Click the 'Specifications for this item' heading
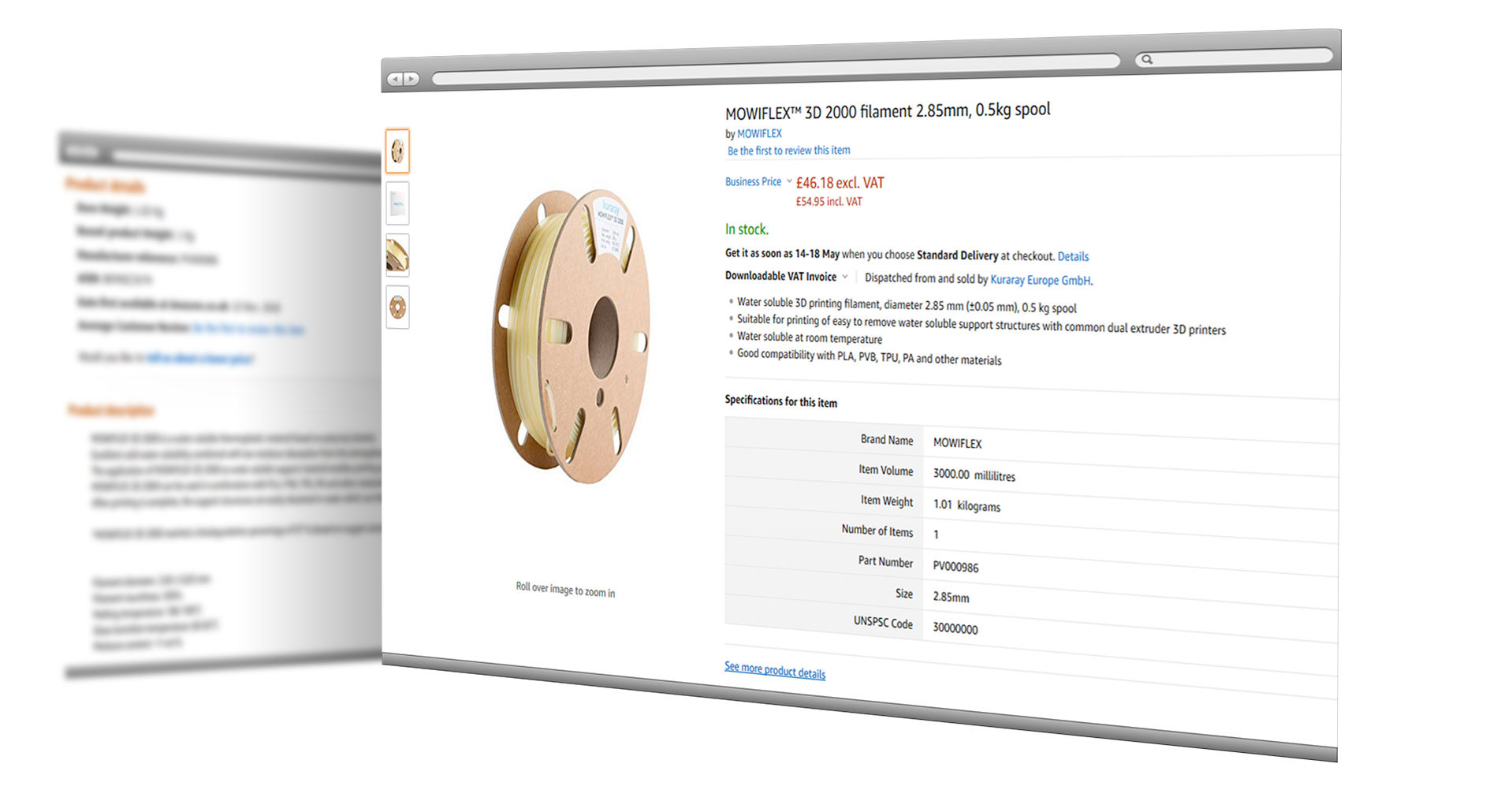 (780, 401)
